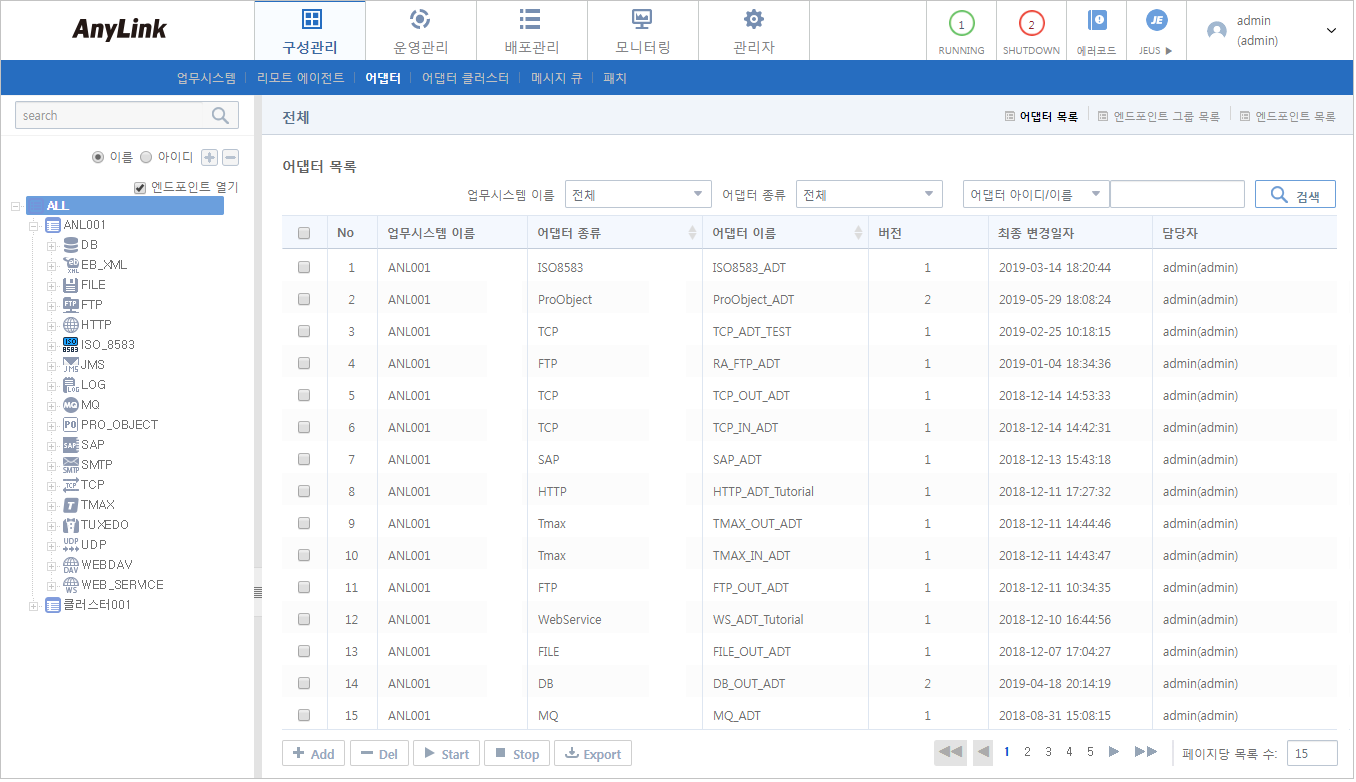Click the RUNNING status circle icon
This screenshot has width=1356, height=782.
click(960, 24)
